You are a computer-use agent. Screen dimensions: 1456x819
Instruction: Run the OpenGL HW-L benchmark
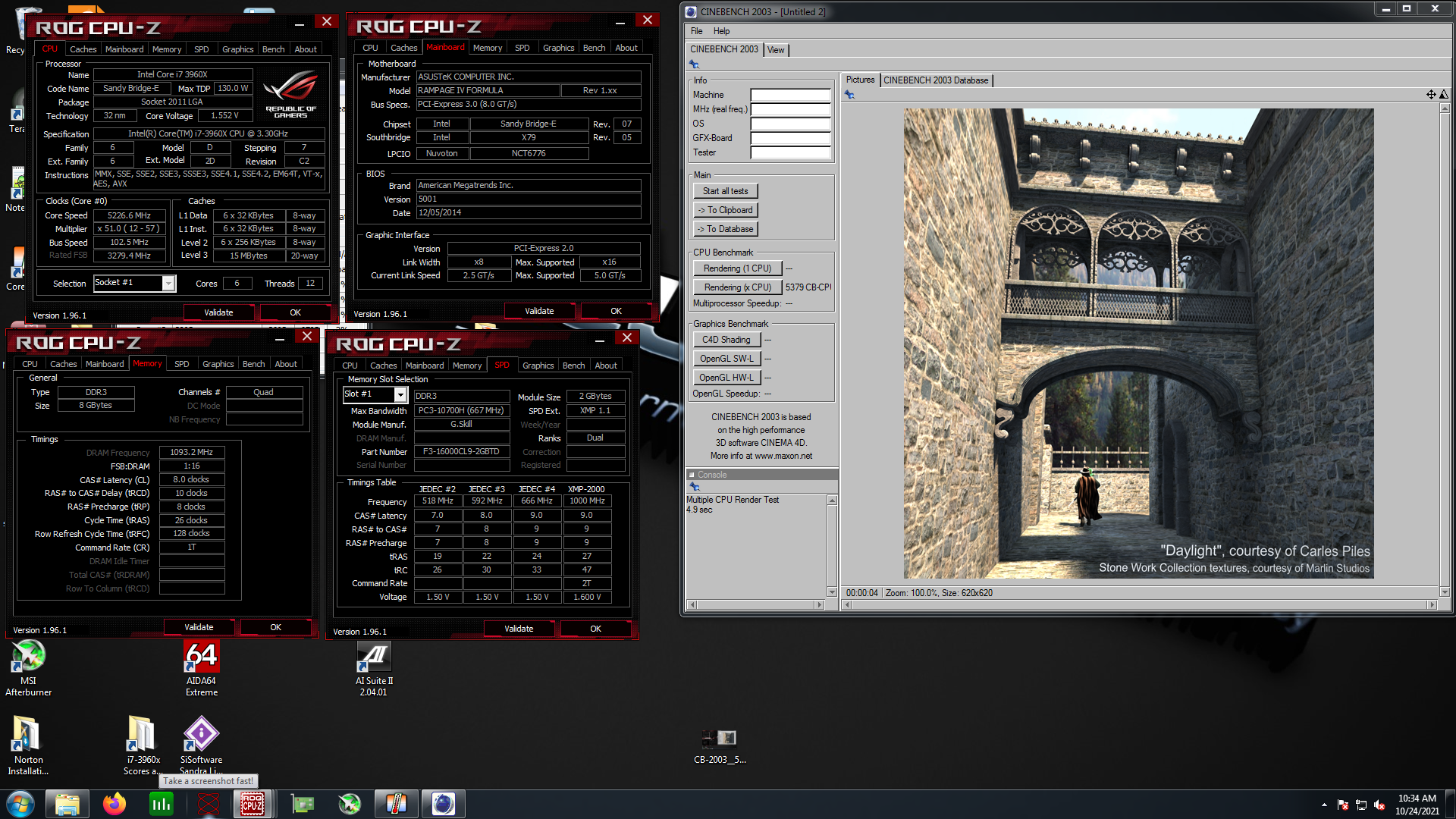(x=726, y=378)
